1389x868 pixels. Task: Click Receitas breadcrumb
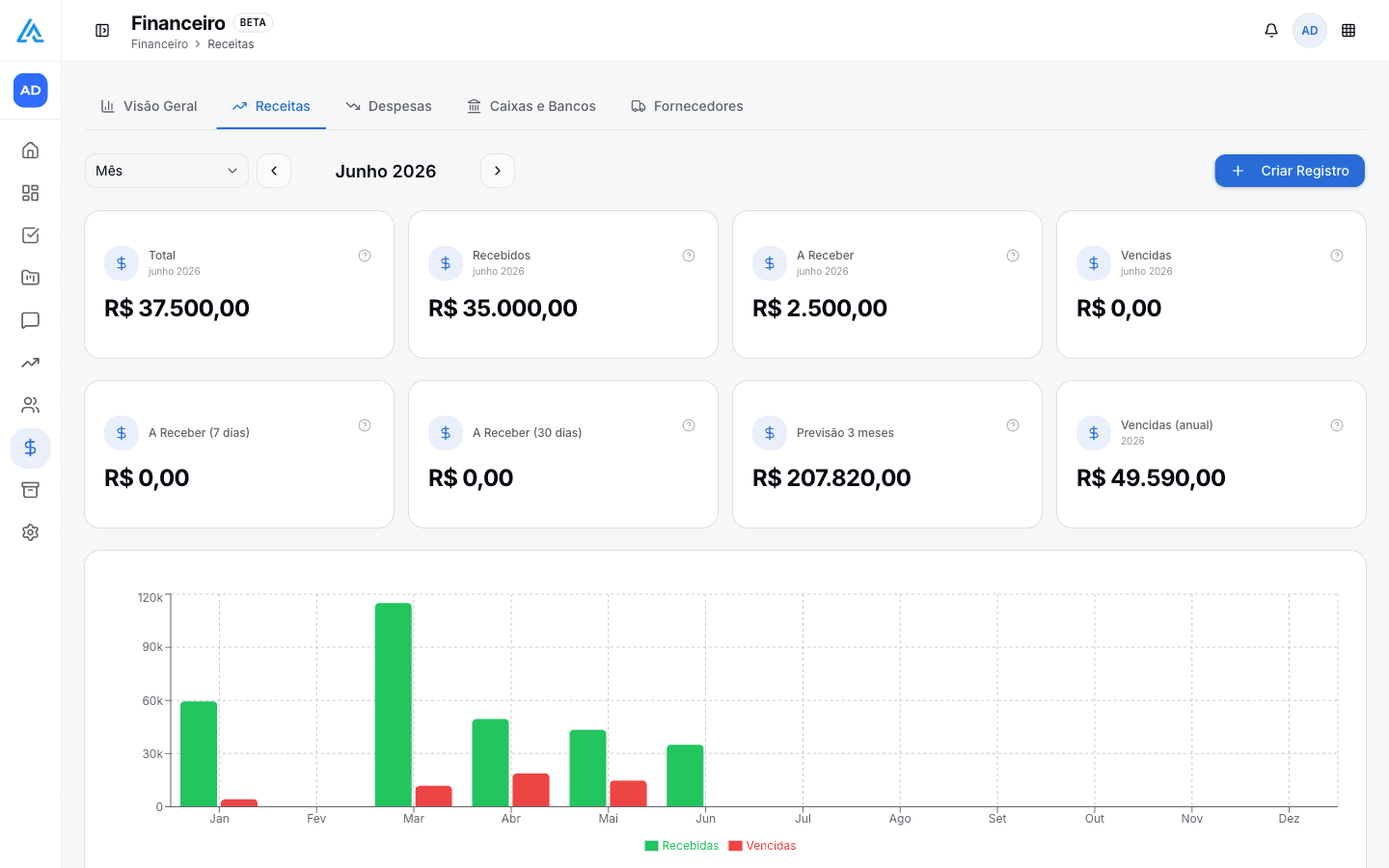click(231, 44)
